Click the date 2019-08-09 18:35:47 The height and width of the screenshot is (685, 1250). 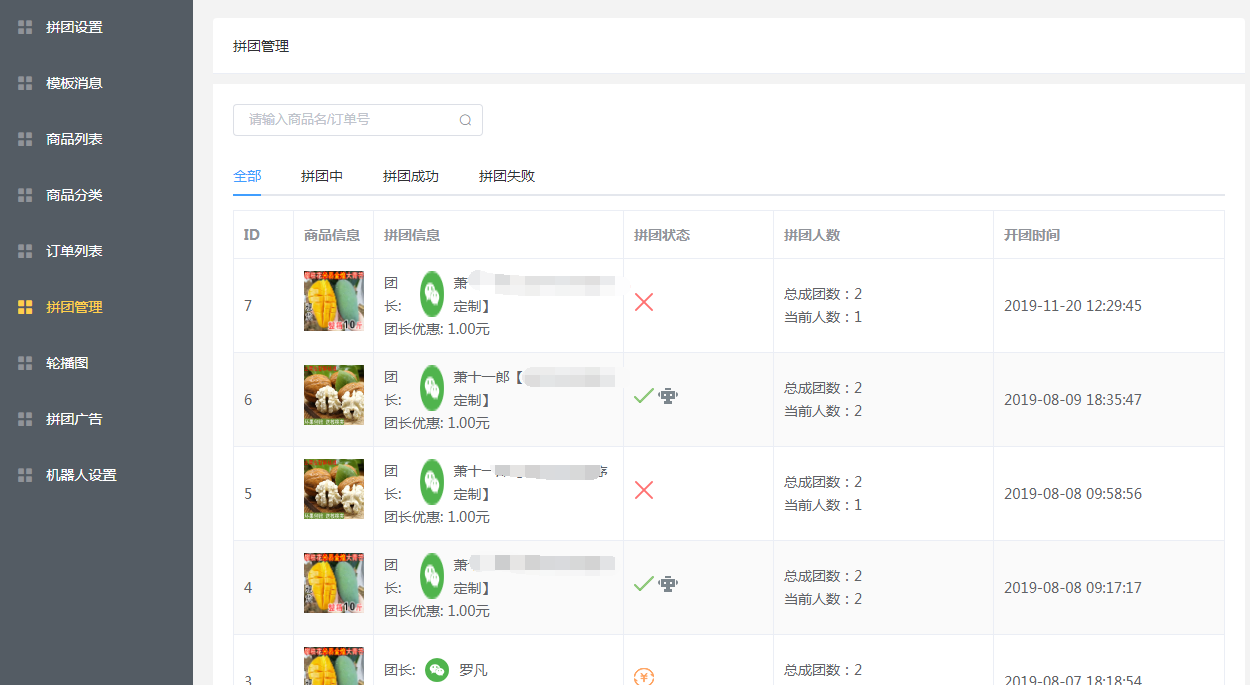[x=1073, y=400]
